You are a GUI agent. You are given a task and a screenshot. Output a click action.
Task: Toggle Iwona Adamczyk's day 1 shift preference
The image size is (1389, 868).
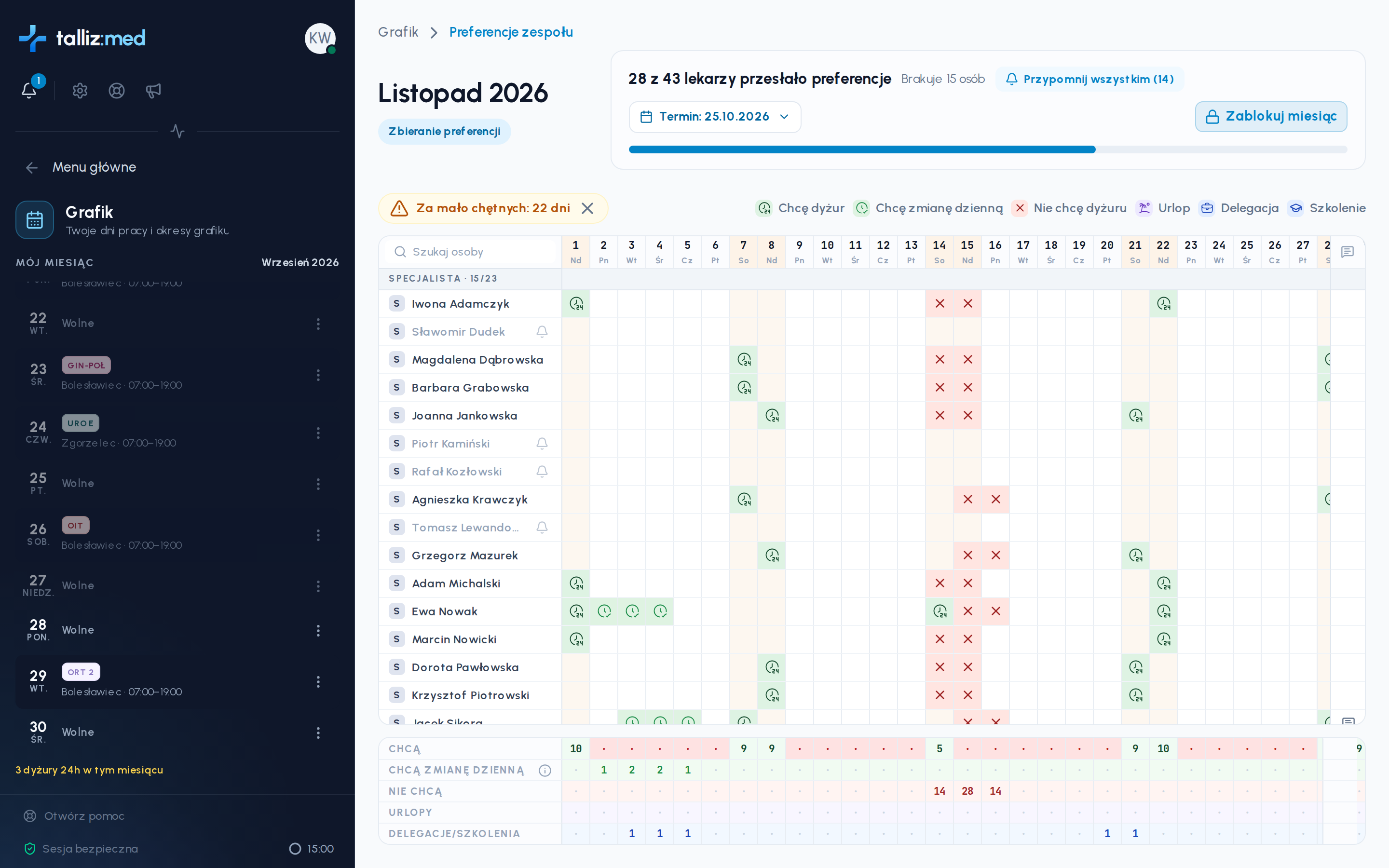pos(576,304)
